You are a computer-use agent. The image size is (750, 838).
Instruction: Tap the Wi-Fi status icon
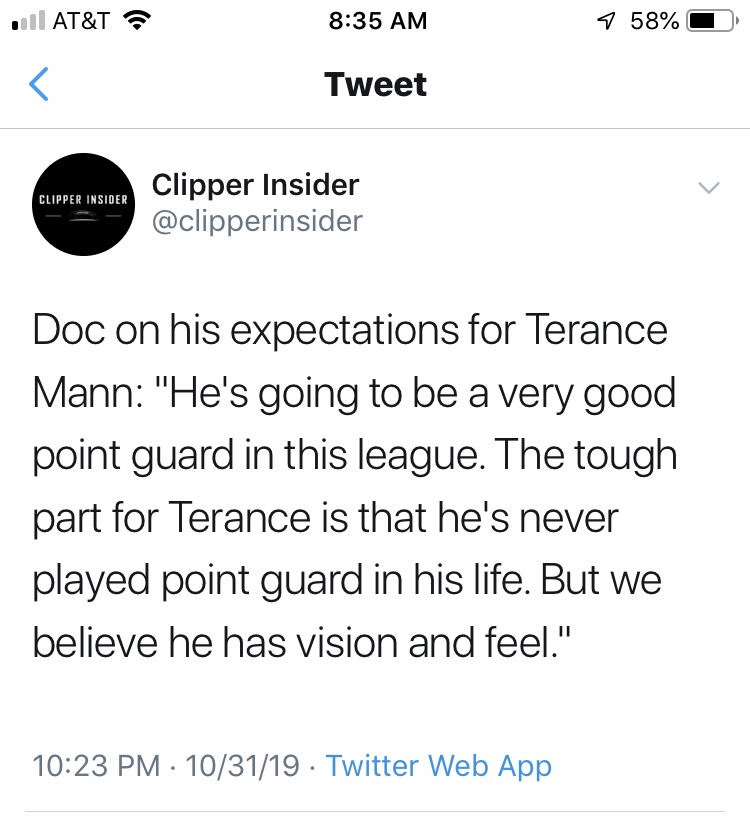pos(134,20)
